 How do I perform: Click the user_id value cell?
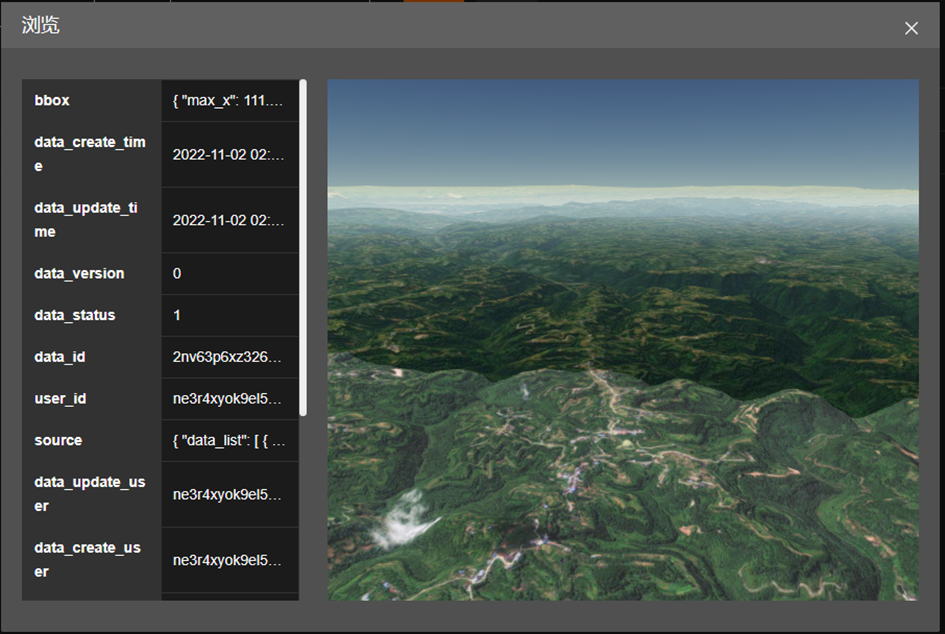point(228,399)
